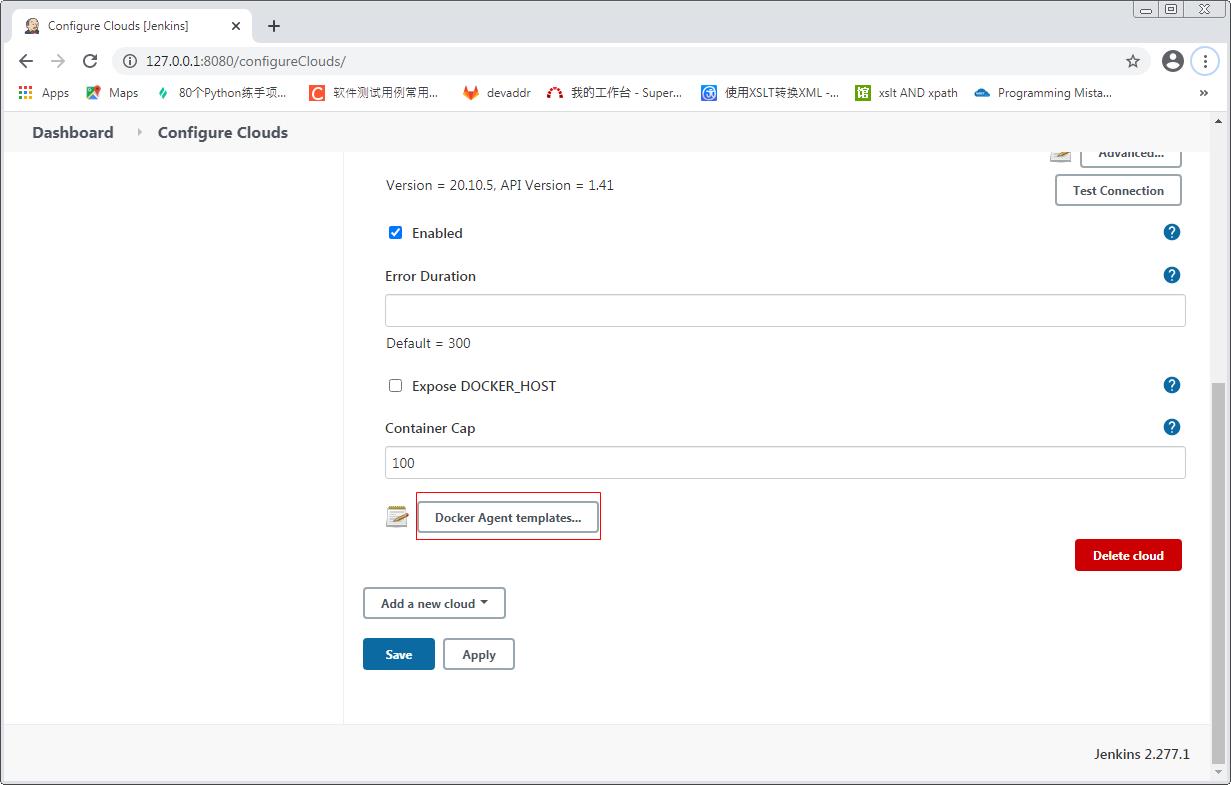Minimize the Chrome window
This screenshot has width=1231, height=785.
point(1146,9)
